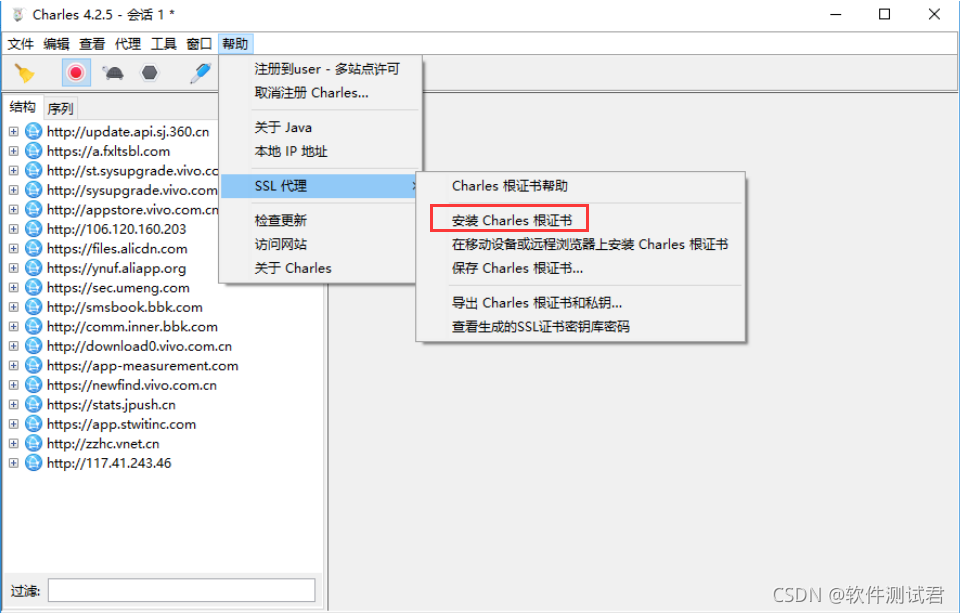The image size is (960, 613).
Task: Toggle the turtle throttling icon
Action: coord(113,73)
